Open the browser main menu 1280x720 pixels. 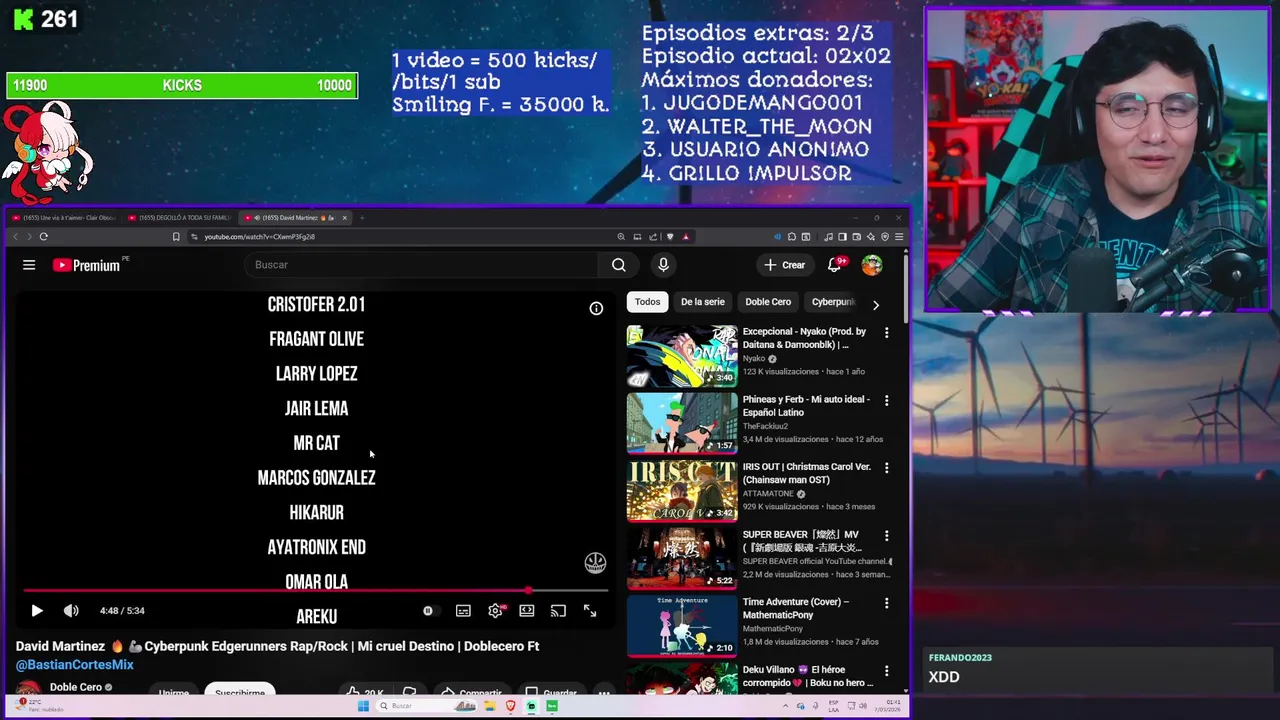pos(899,237)
